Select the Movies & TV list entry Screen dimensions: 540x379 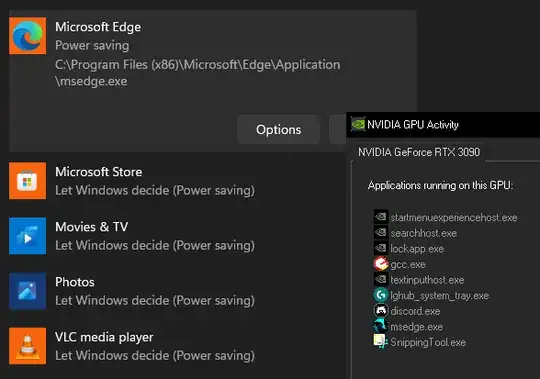point(177,236)
